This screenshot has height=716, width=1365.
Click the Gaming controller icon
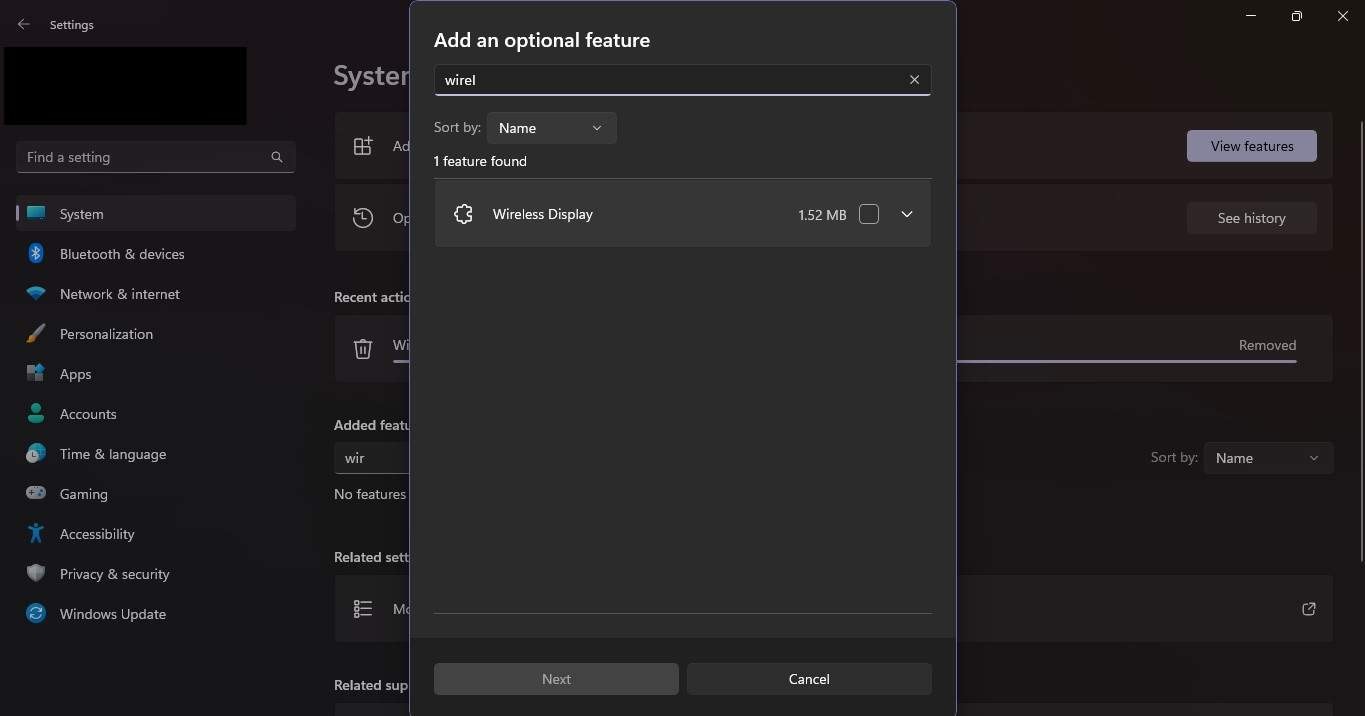pos(36,494)
